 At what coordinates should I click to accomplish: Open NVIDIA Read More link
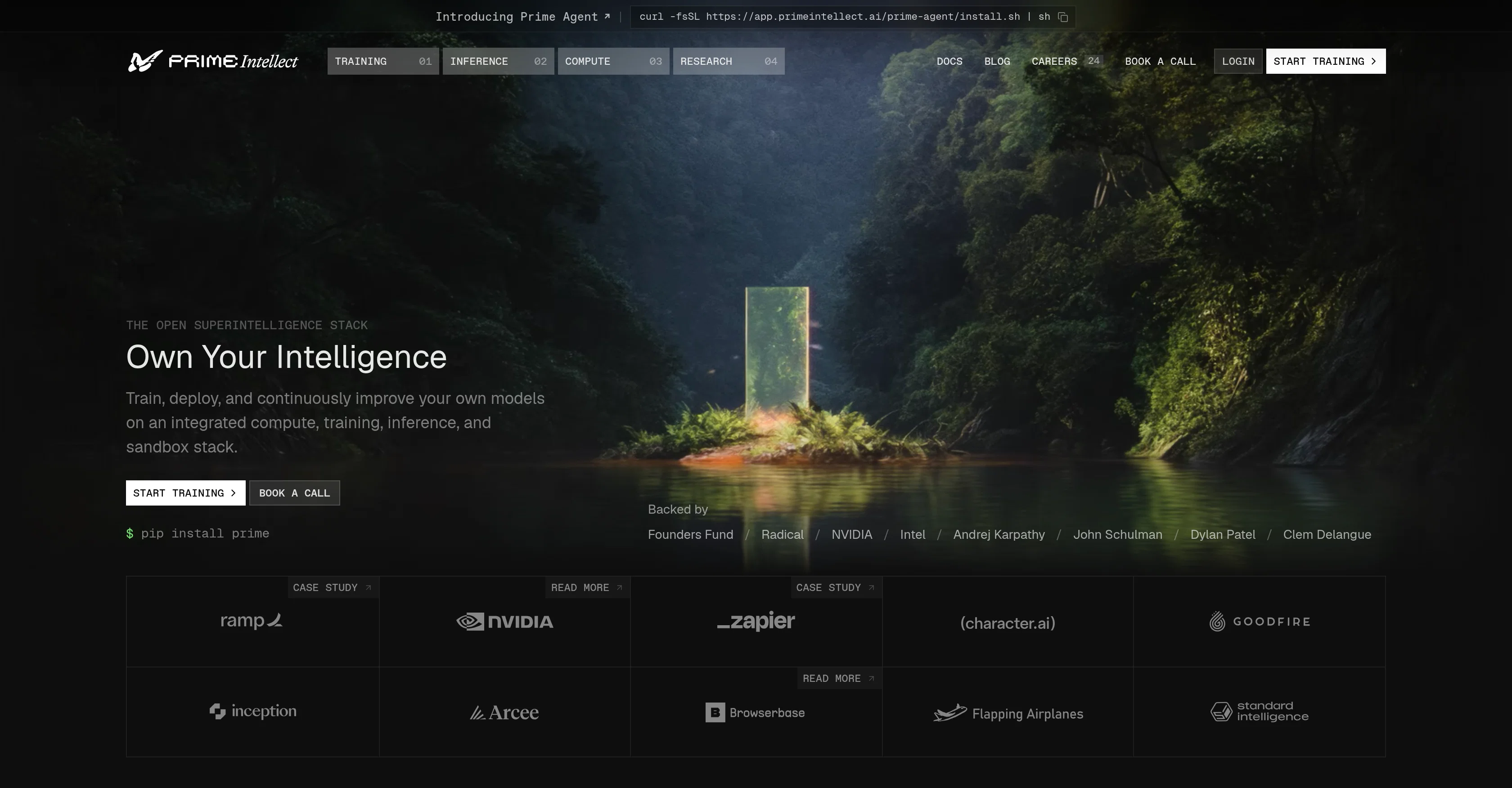[x=588, y=587]
